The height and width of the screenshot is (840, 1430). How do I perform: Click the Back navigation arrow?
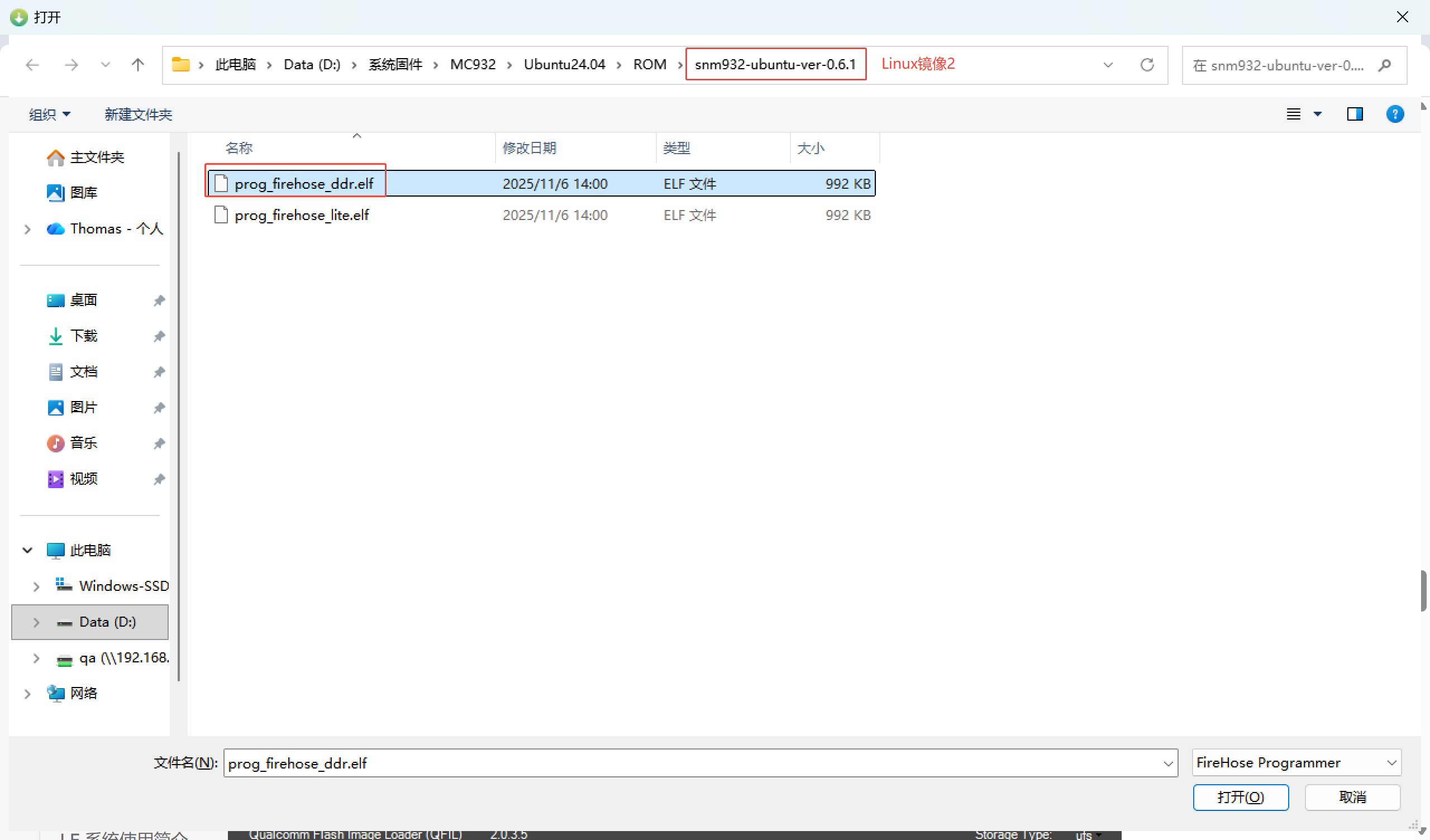click(32, 65)
